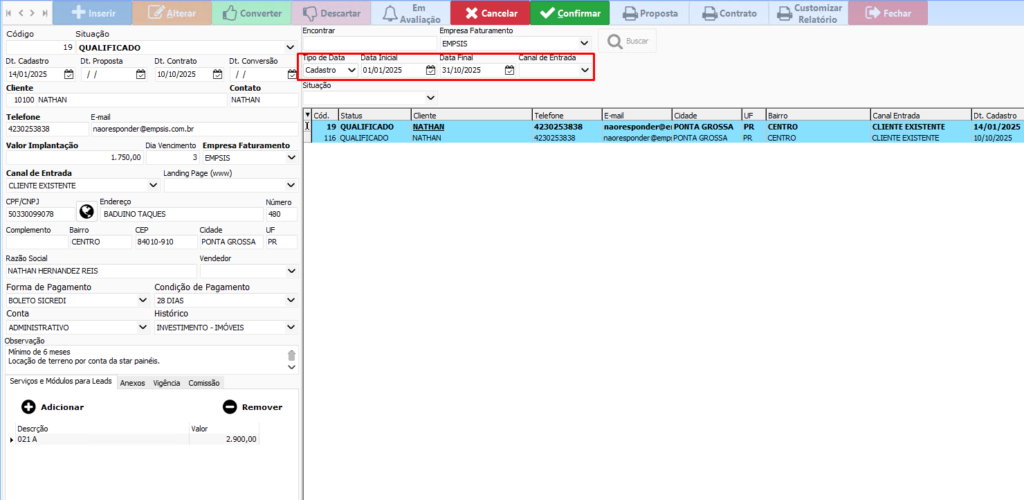Switch to the Anexos tab
Image resolution: width=1024 pixels, height=500 pixels.
132,383
